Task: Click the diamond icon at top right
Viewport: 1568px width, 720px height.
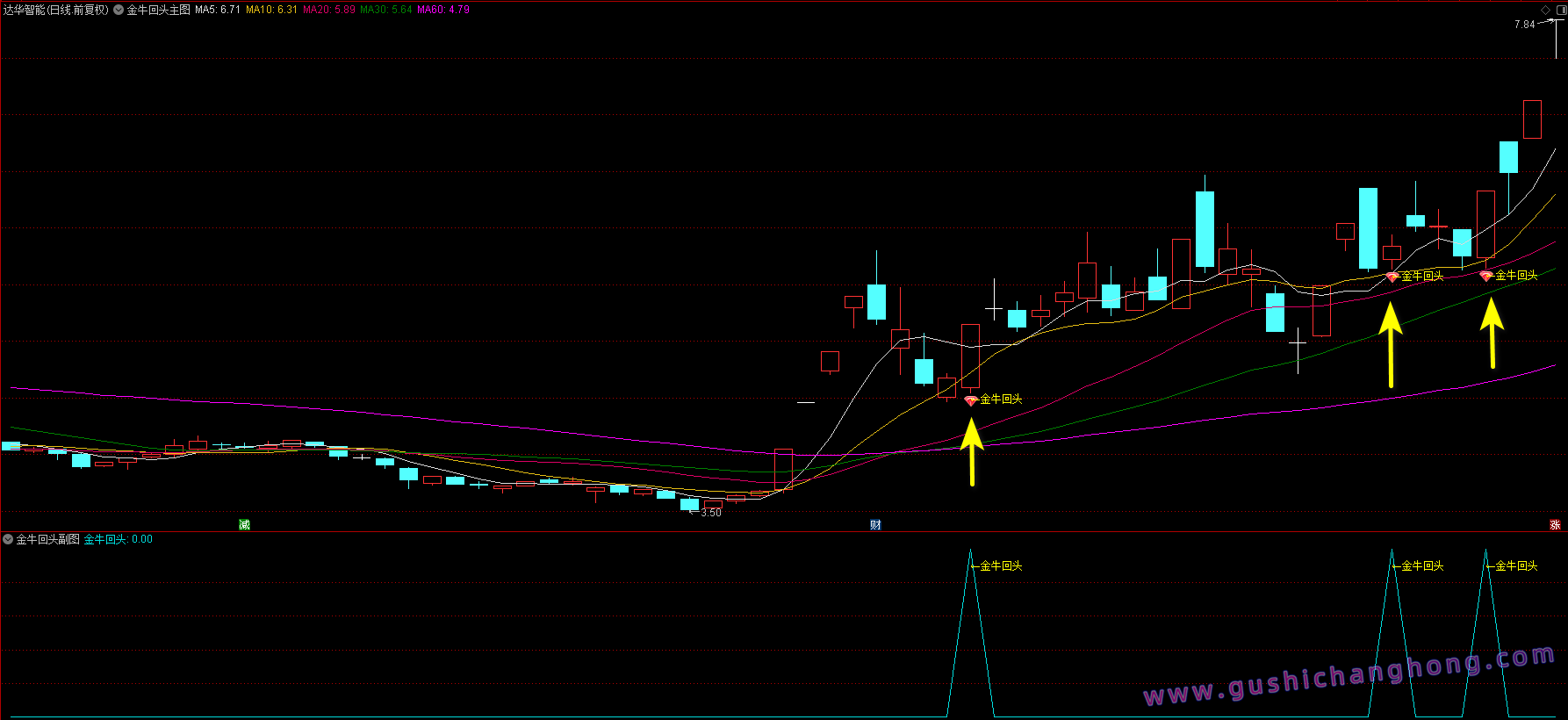Action: tap(1545, 10)
